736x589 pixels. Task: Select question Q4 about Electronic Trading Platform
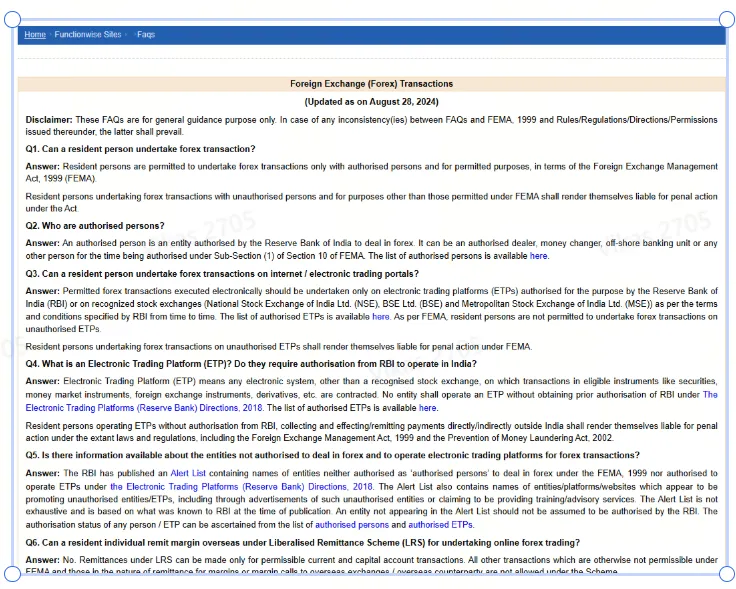[x=251, y=364]
